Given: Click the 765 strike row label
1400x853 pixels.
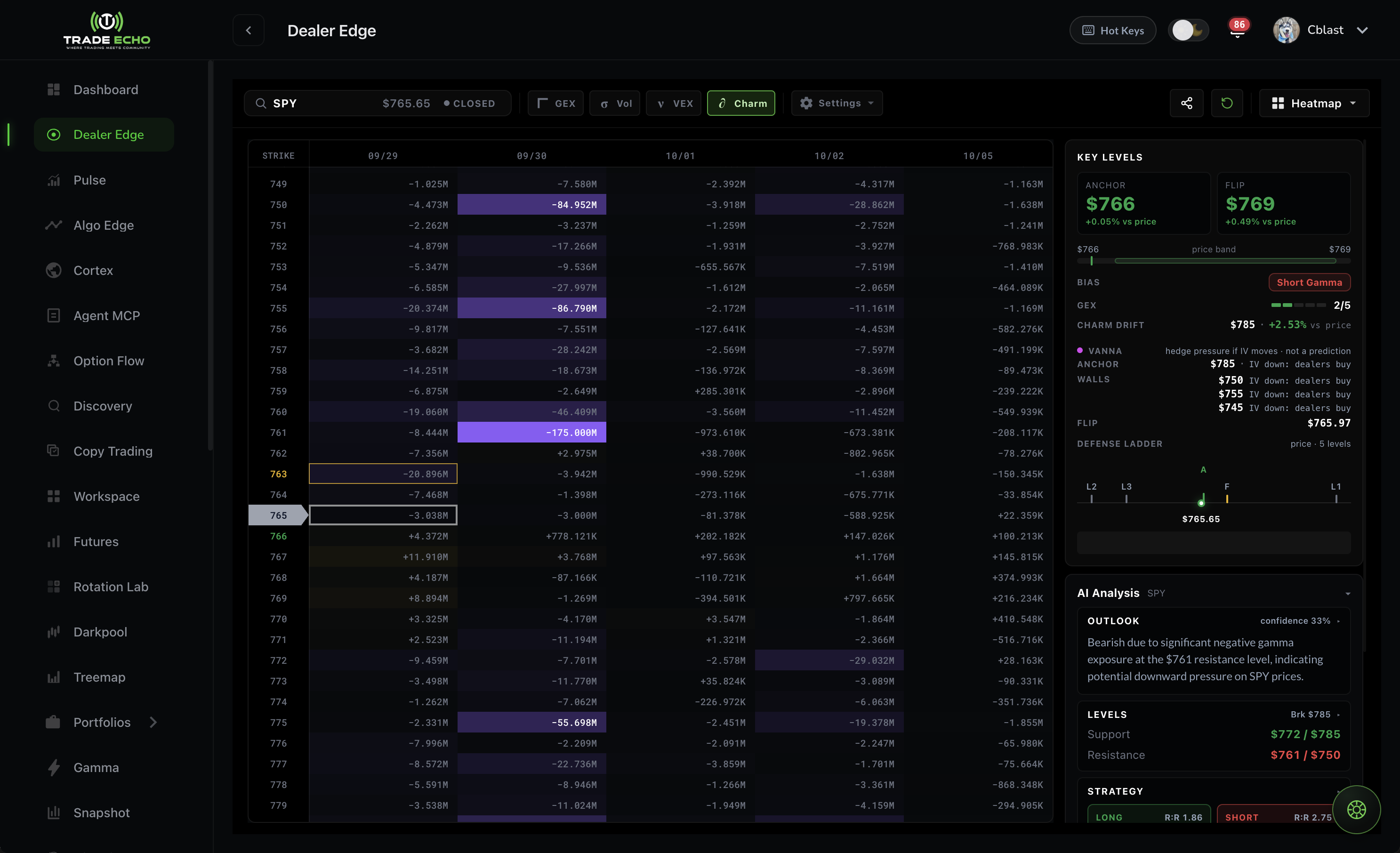Looking at the screenshot, I should click(278, 515).
